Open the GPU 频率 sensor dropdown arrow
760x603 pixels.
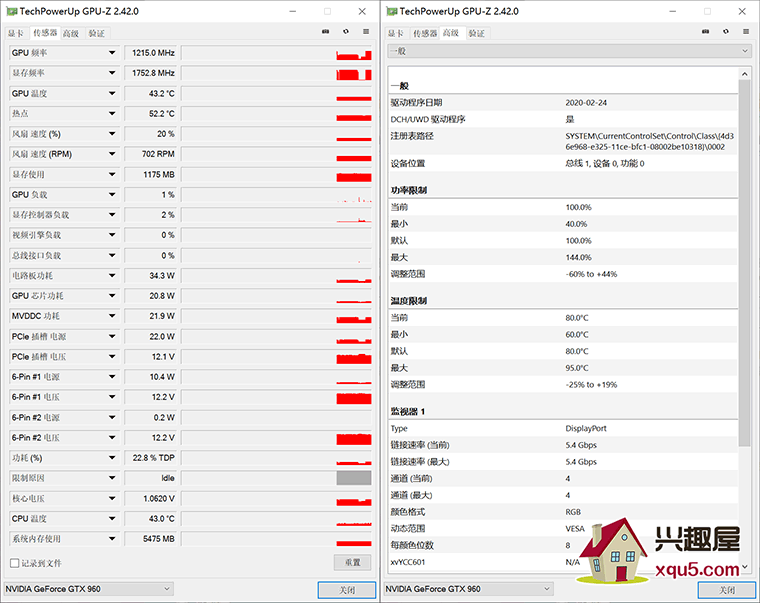[x=112, y=53]
